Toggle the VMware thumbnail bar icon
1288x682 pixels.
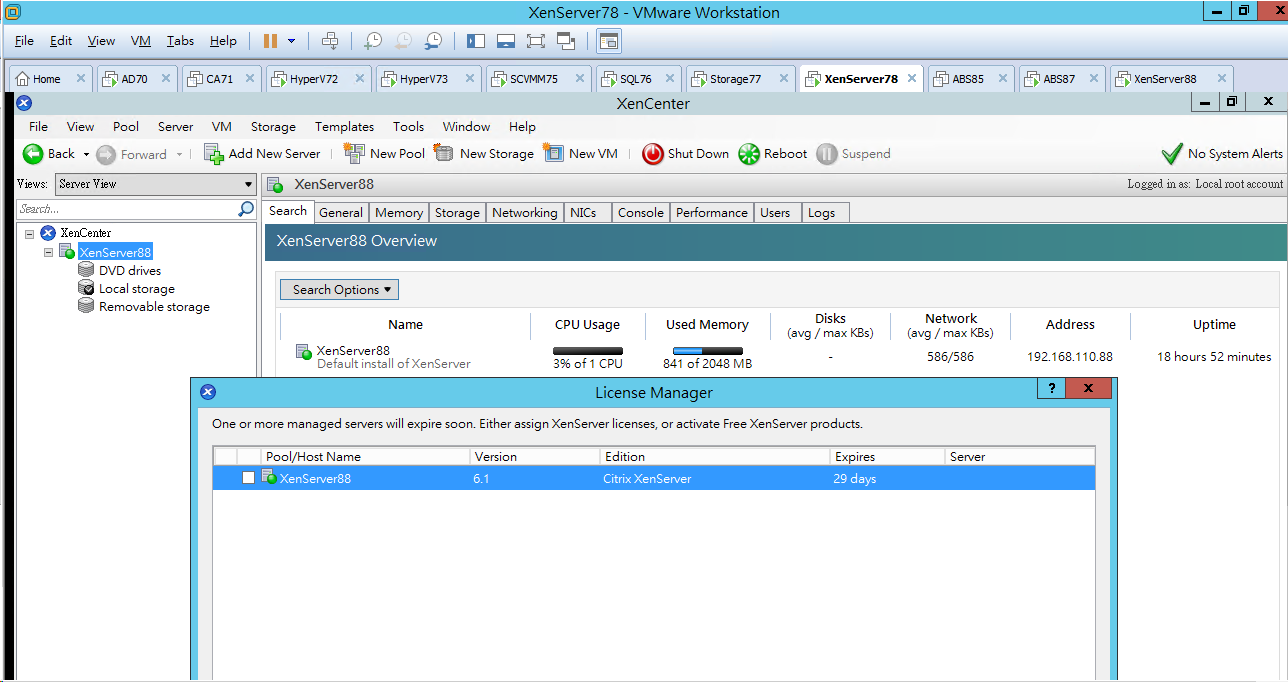point(505,41)
